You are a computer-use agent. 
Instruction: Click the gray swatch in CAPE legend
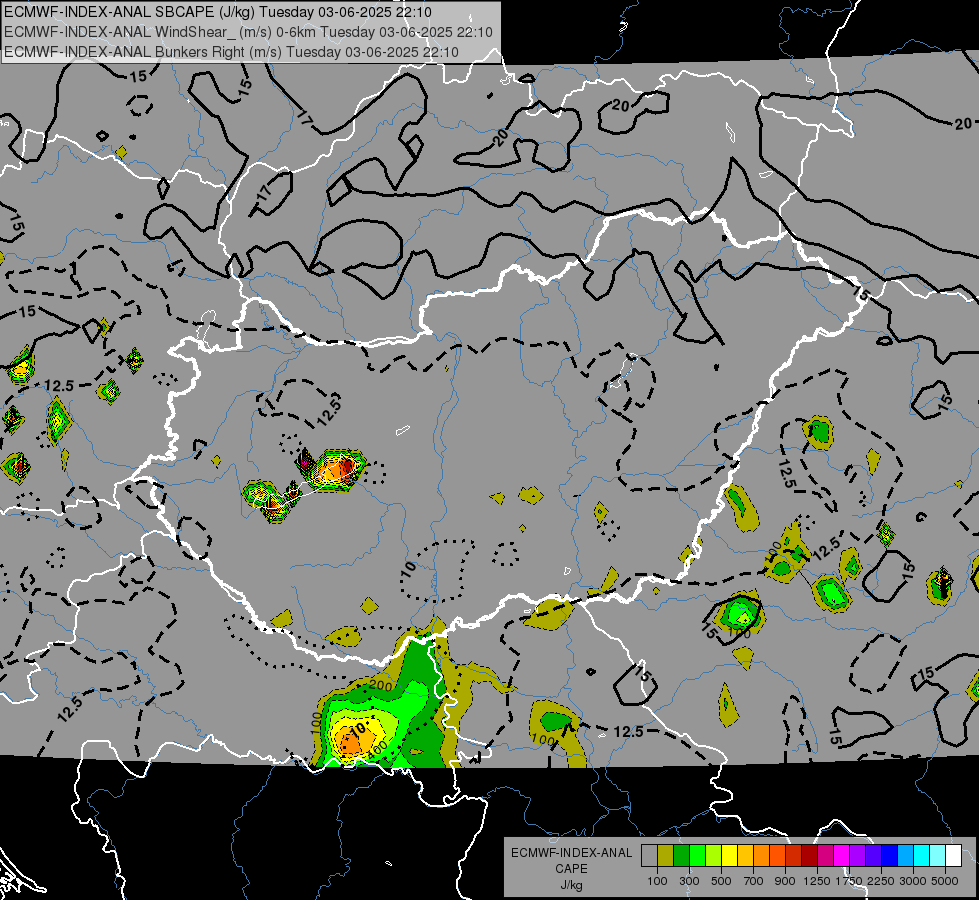tap(649, 856)
